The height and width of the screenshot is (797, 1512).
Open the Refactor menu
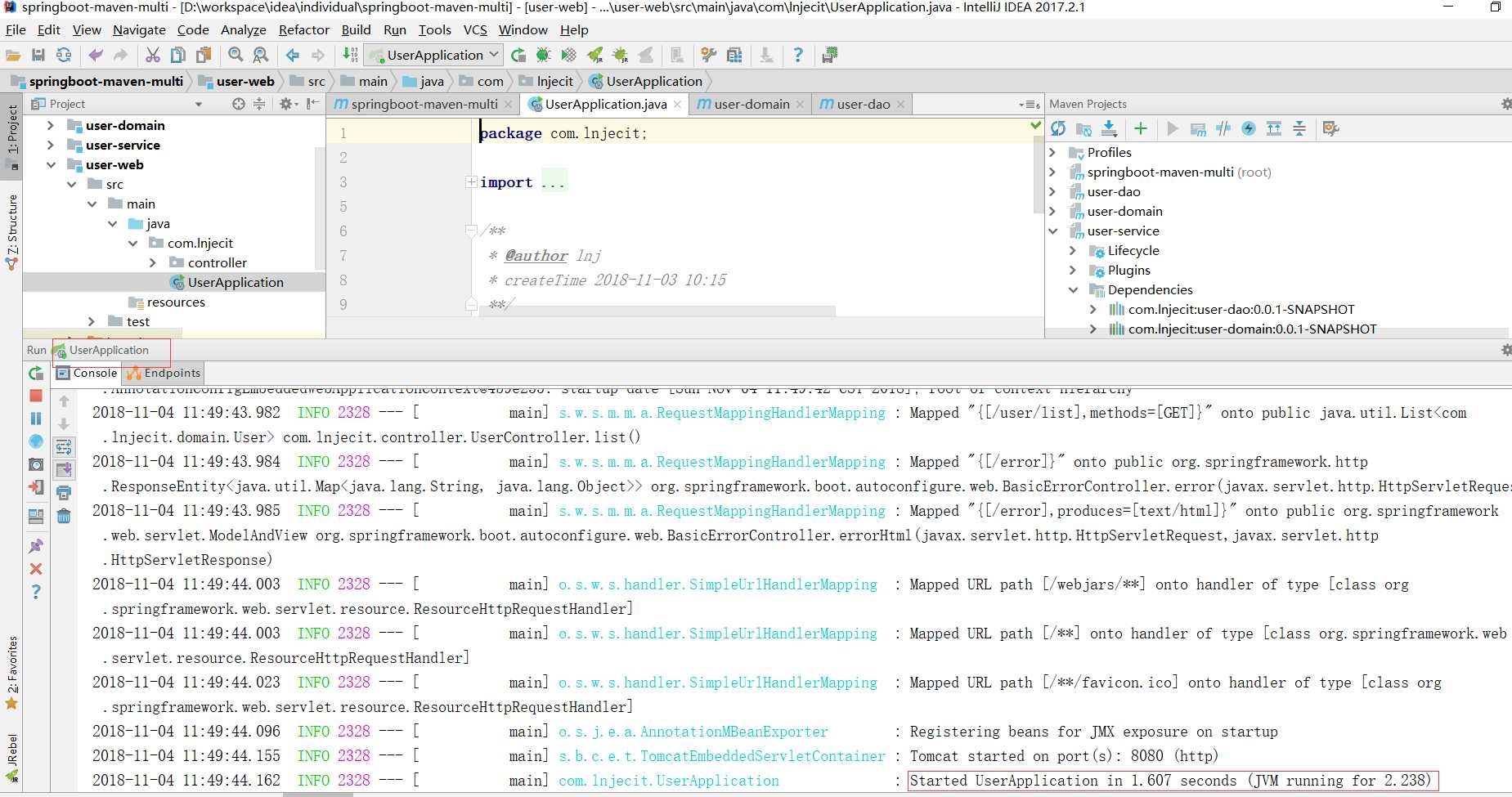click(303, 29)
